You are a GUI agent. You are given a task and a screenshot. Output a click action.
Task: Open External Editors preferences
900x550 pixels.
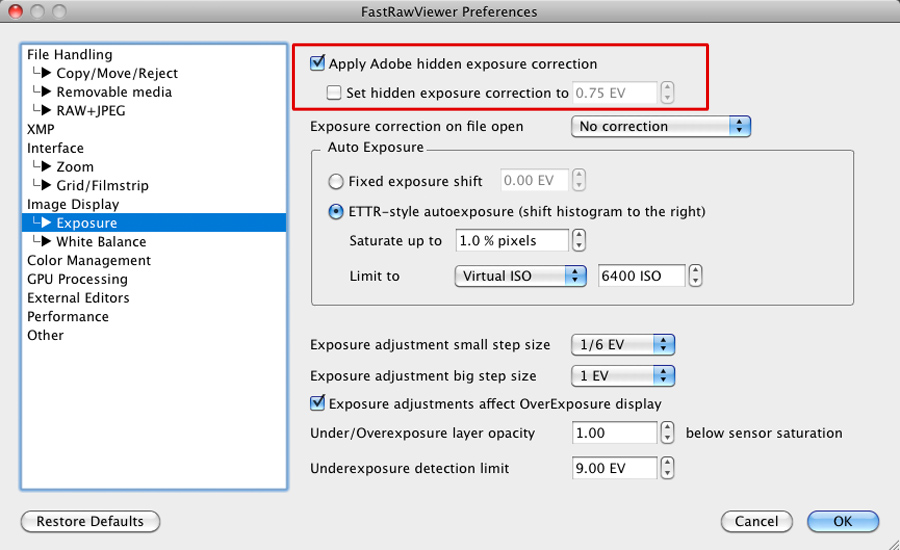click(x=78, y=298)
